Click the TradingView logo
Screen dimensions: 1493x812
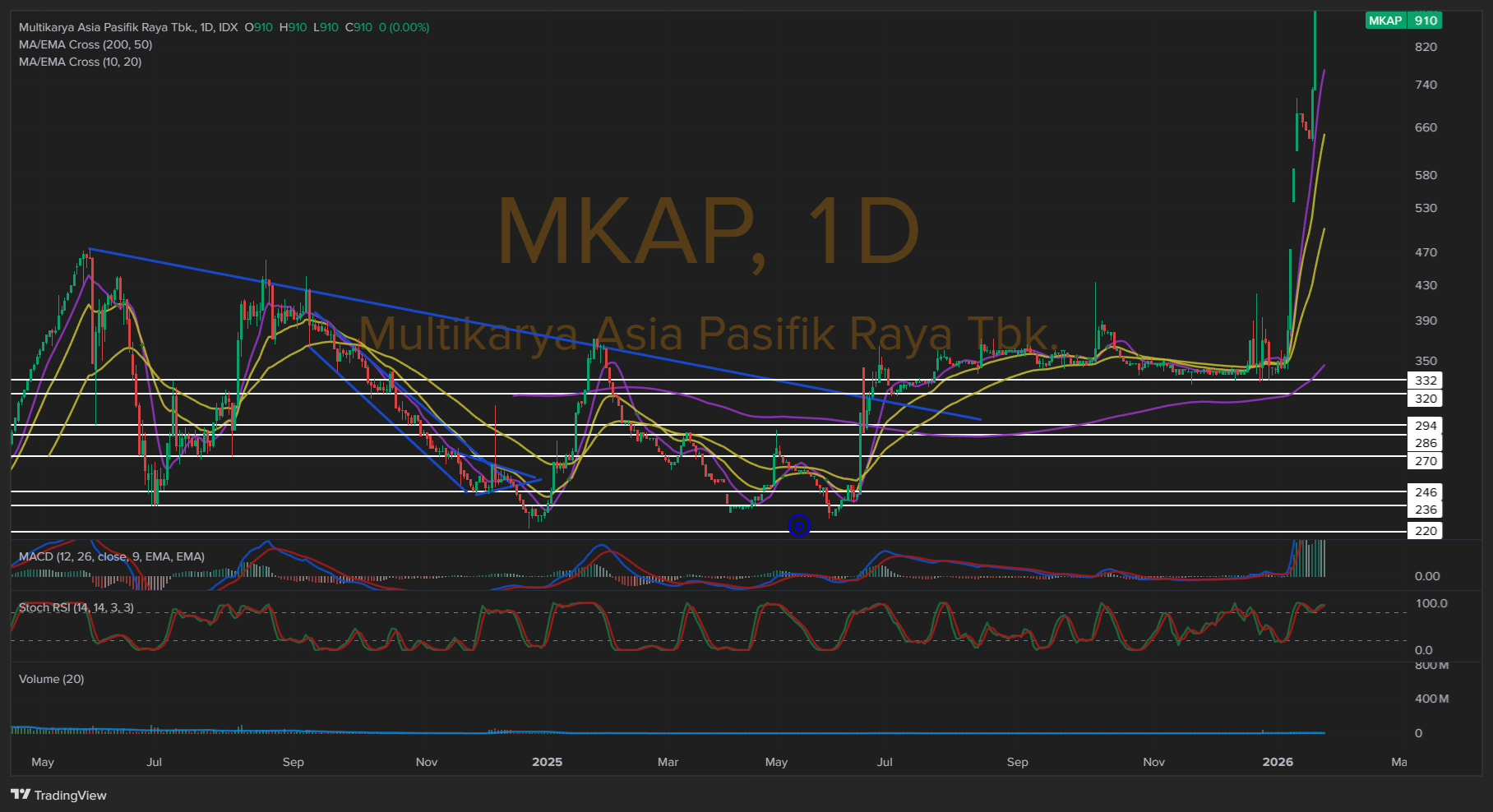[x=58, y=795]
